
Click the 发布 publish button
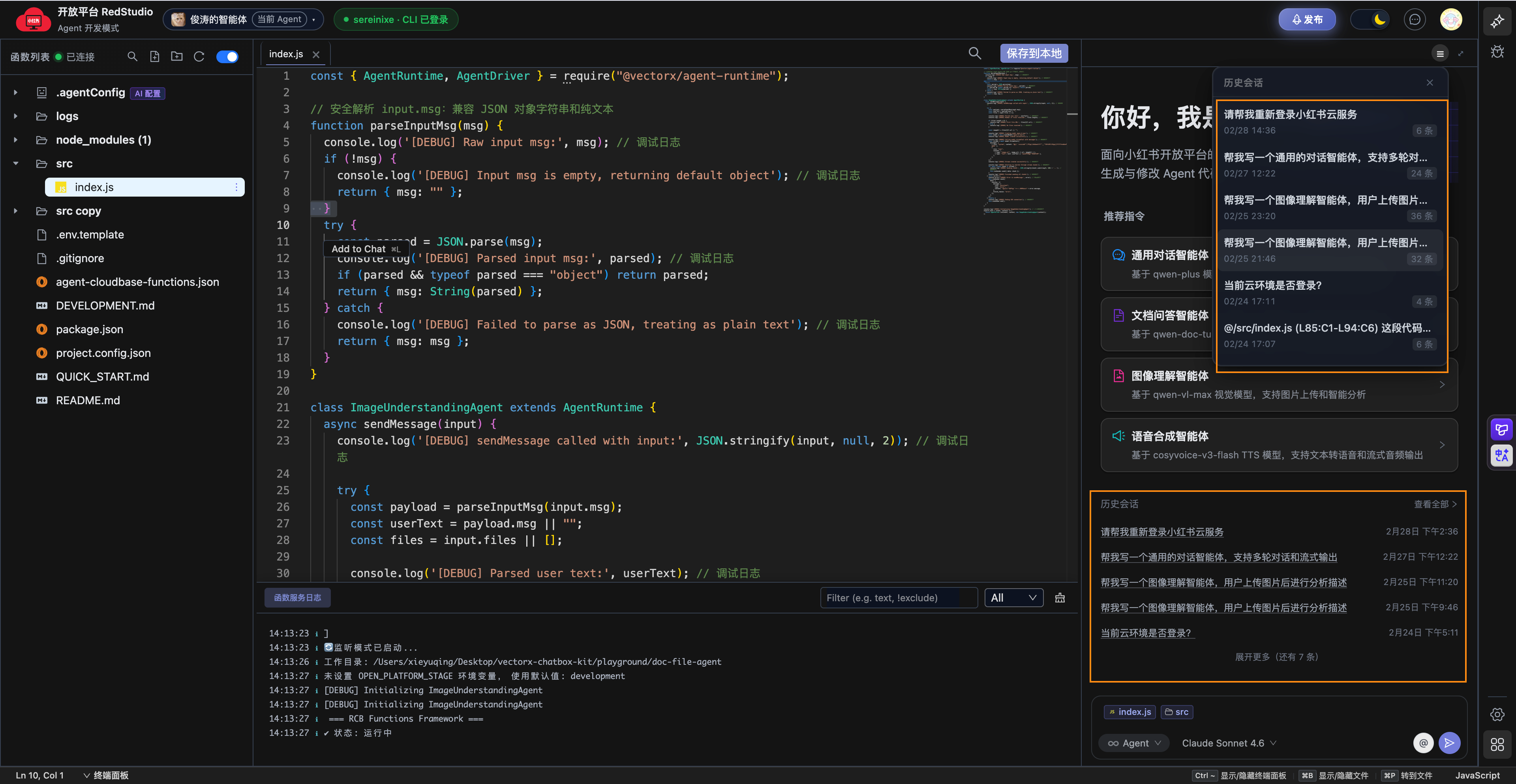[x=1306, y=19]
